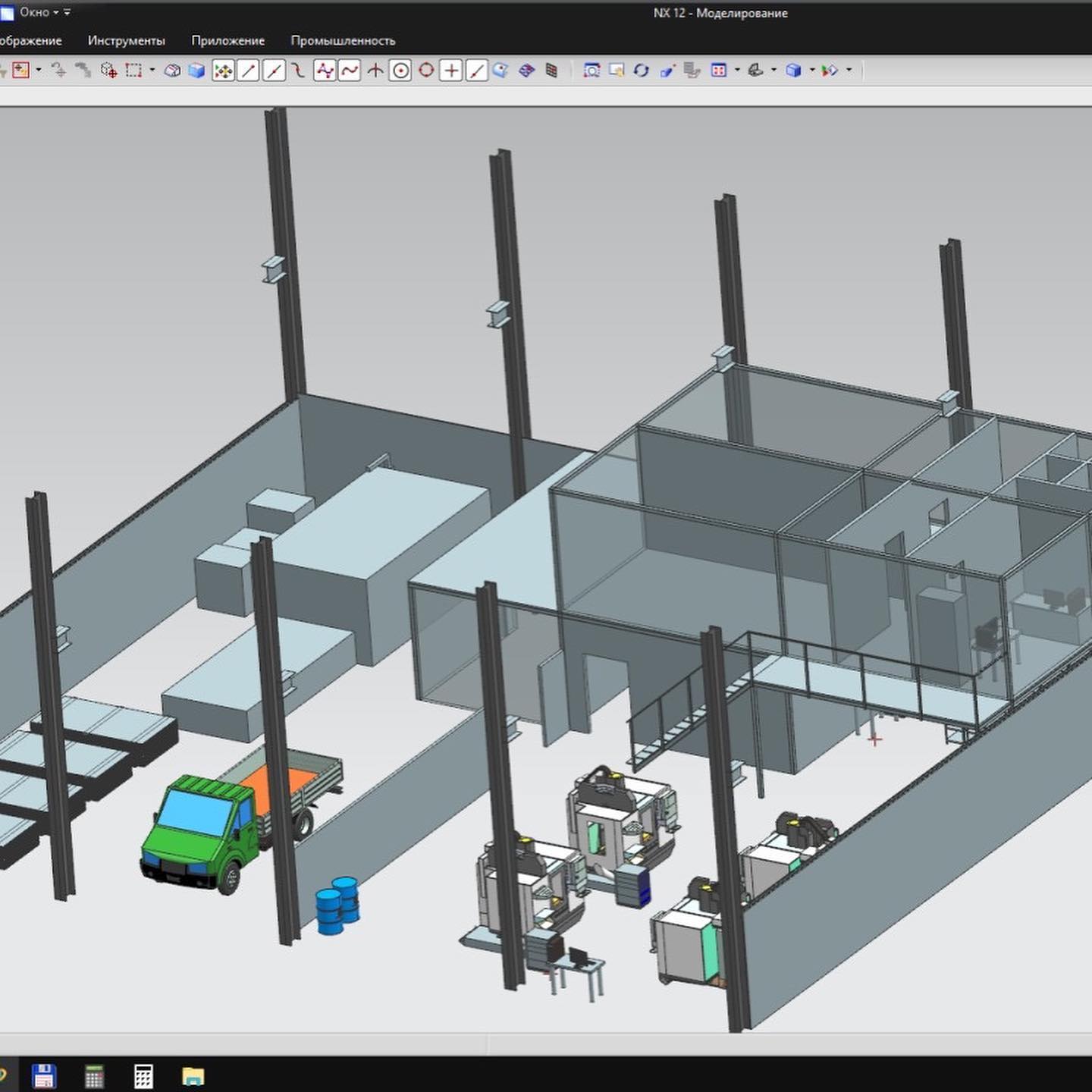The width and height of the screenshot is (1092, 1092).
Task: Click the rectangle selection tool icon
Action: pyautogui.click(x=134, y=71)
